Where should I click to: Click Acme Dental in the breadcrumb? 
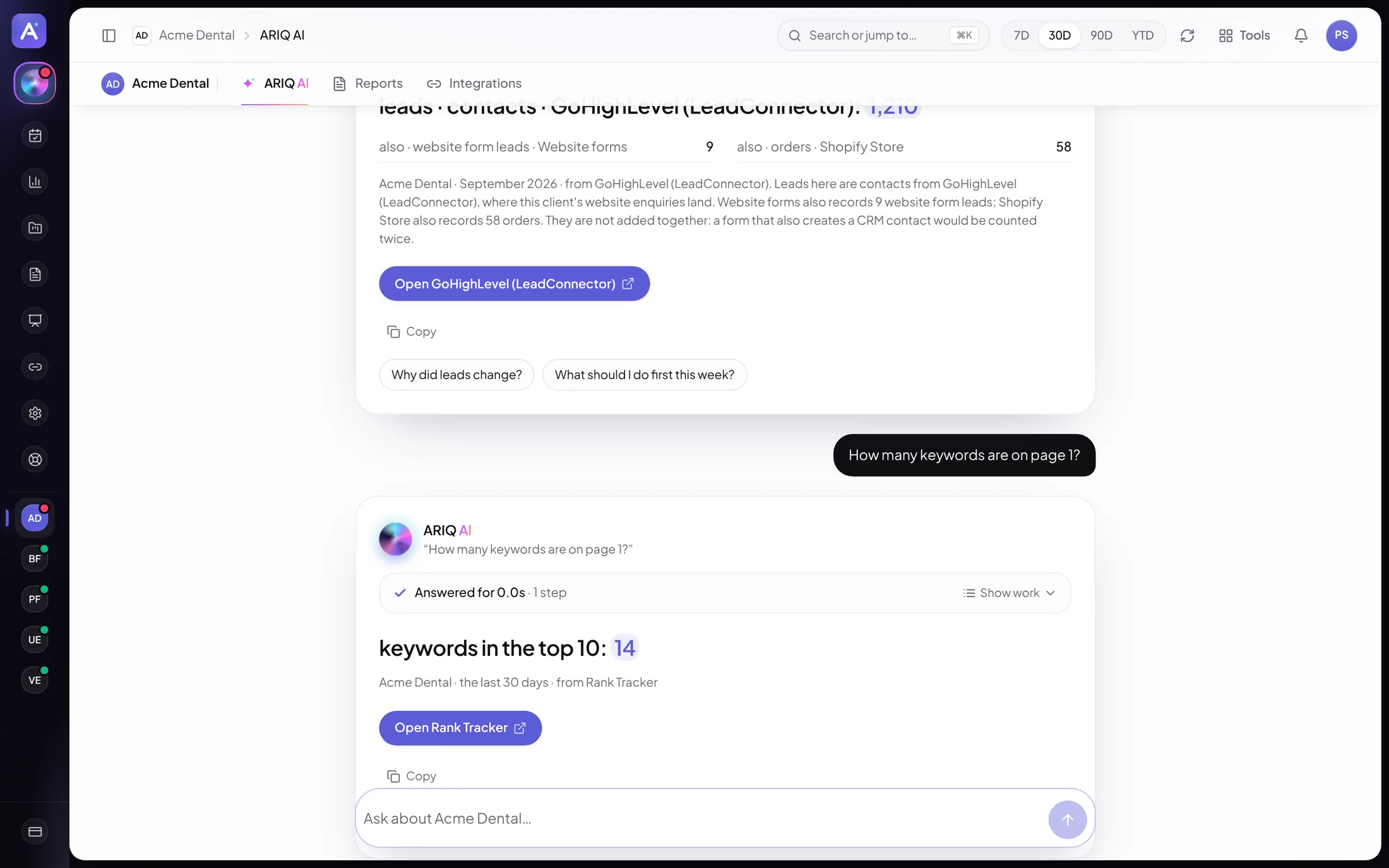click(x=196, y=35)
